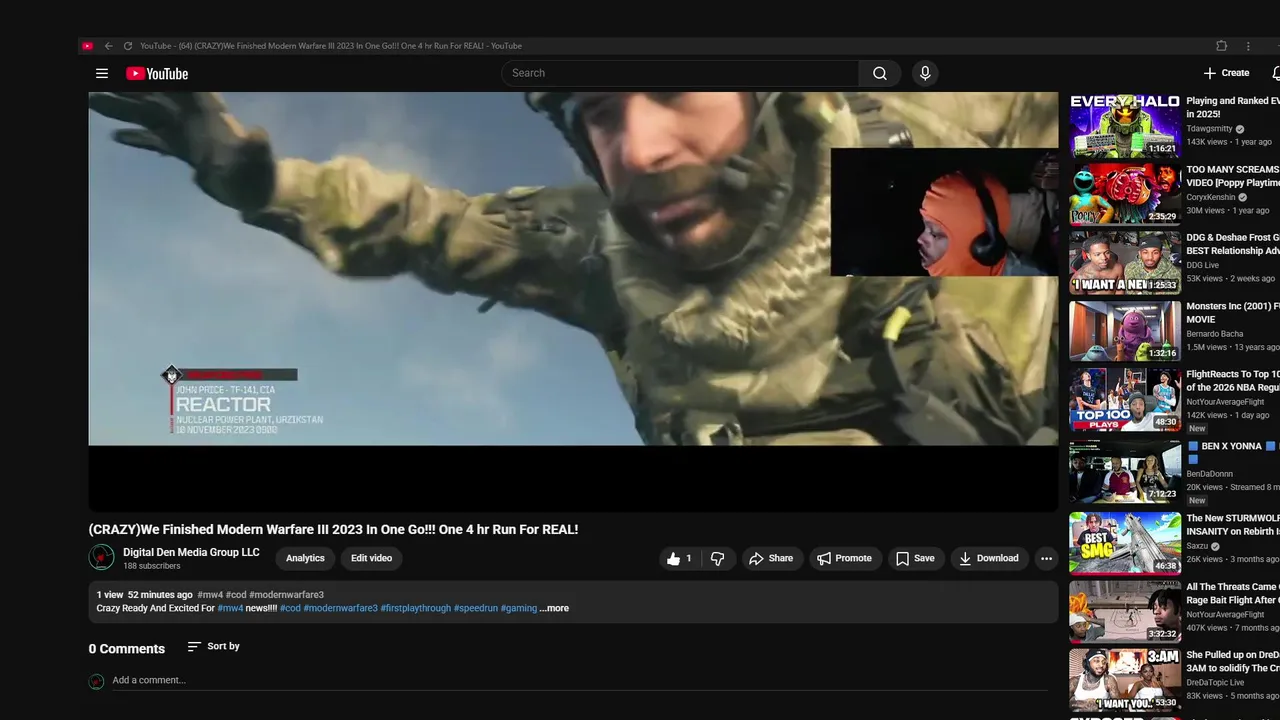Open #modernwarfare3 hashtag link in description
Image resolution: width=1280 pixels, height=720 pixels.
(x=340, y=608)
